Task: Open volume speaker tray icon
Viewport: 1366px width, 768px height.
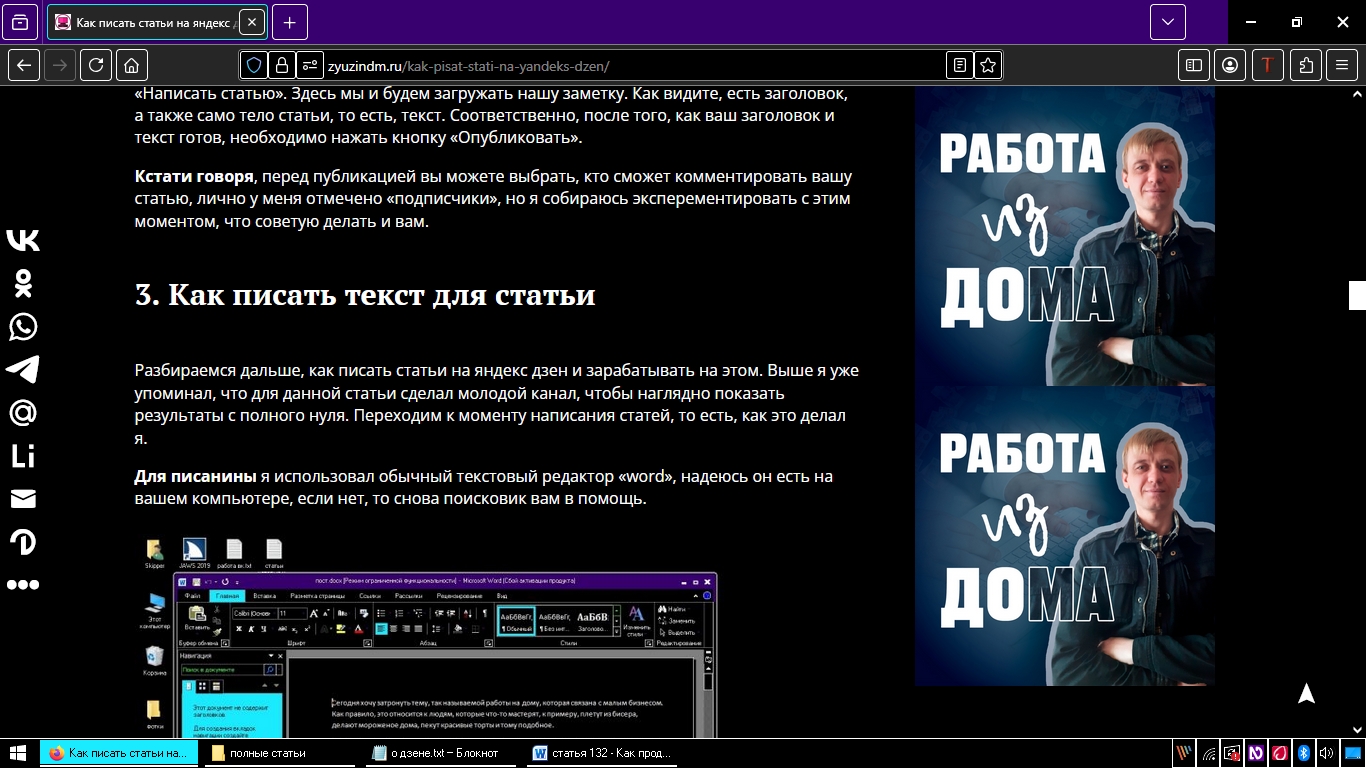Action: pyautogui.click(x=1326, y=753)
